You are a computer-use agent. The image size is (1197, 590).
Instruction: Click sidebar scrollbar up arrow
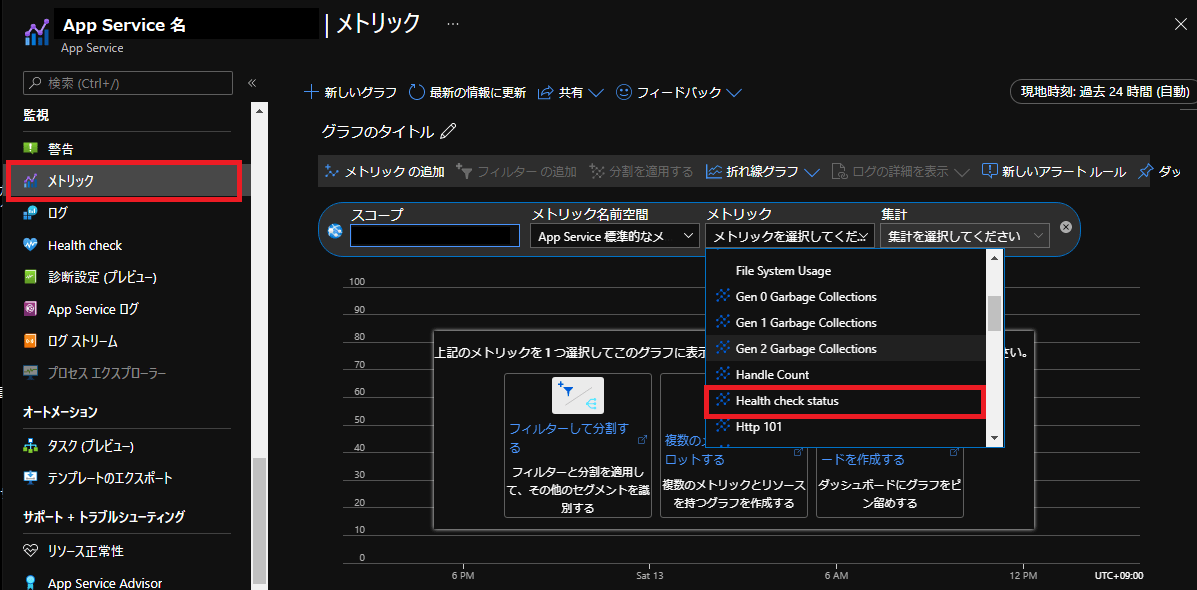pyautogui.click(x=260, y=111)
